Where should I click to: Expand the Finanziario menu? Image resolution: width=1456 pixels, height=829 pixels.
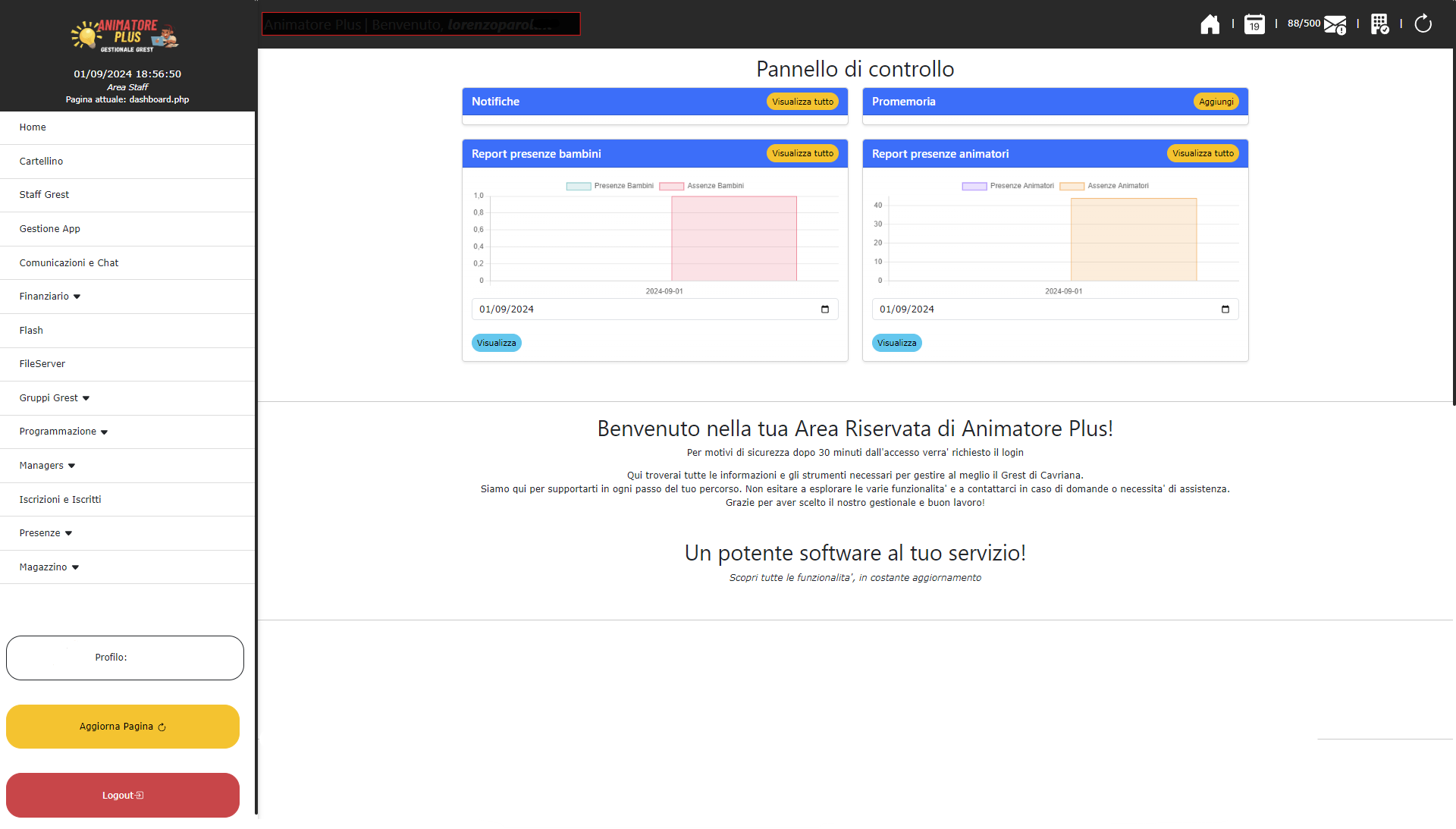(x=50, y=297)
